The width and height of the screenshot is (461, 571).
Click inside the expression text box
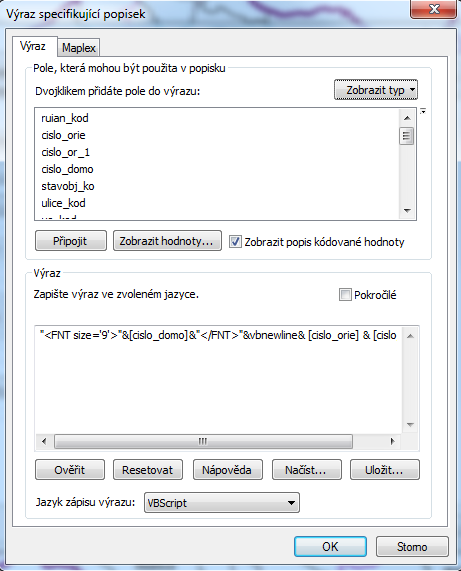pyautogui.click(x=218, y=379)
